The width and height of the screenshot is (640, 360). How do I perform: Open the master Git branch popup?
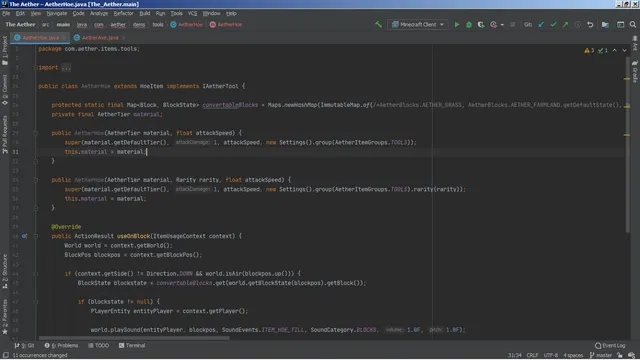coord(601,355)
